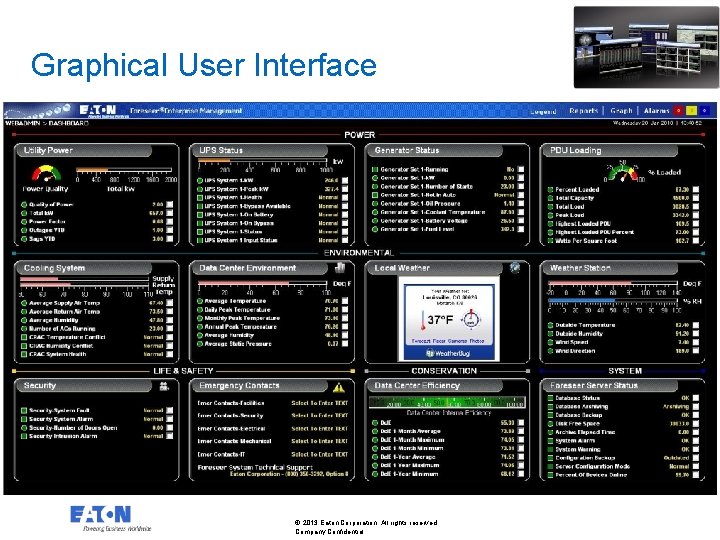The width and height of the screenshot is (720, 540).
Task: Tick the checkbox for Average Humidity in Cooling System
Action: point(170,320)
